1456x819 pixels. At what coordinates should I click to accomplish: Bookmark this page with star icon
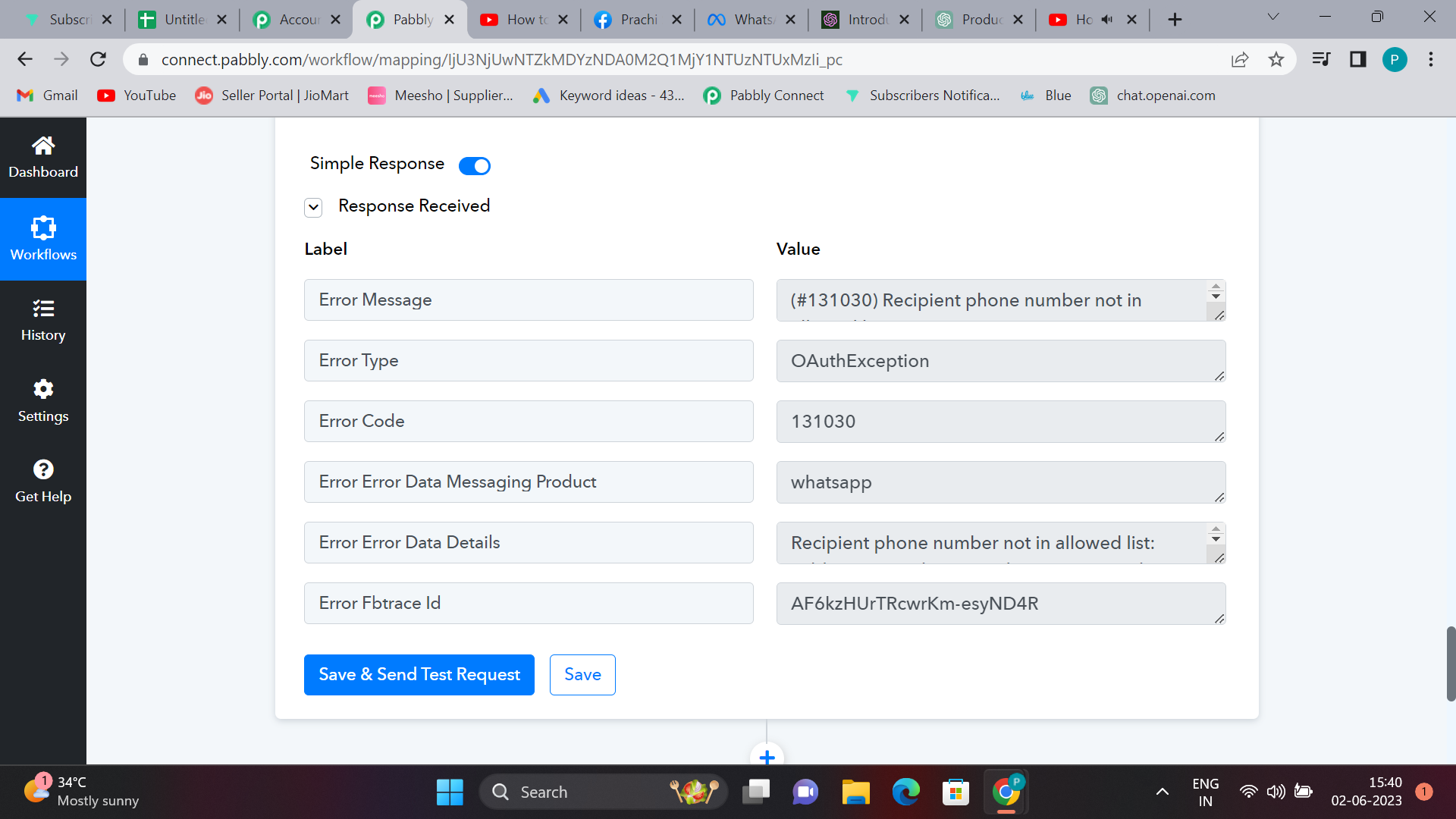pyautogui.click(x=1276, y=59)
